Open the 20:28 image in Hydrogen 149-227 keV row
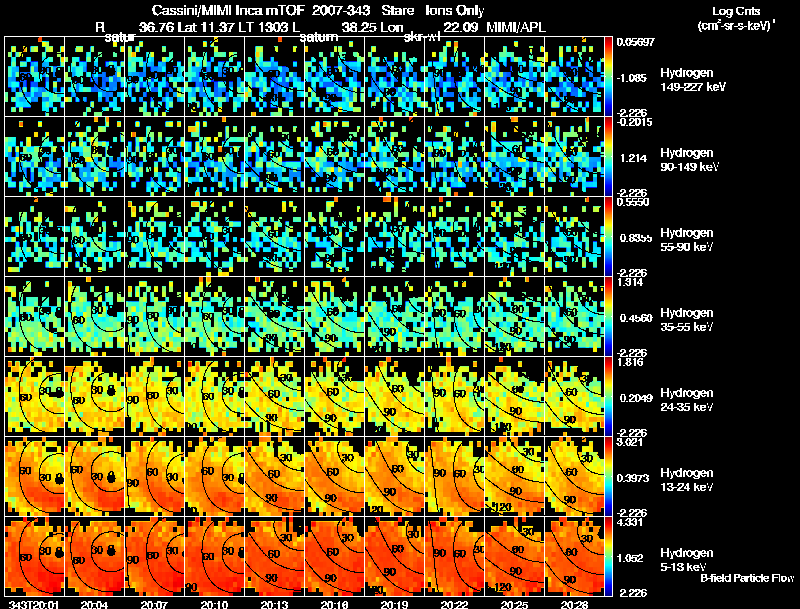This screenshot has height=609, width=800. pyautogui.click(x=574, y=76)
